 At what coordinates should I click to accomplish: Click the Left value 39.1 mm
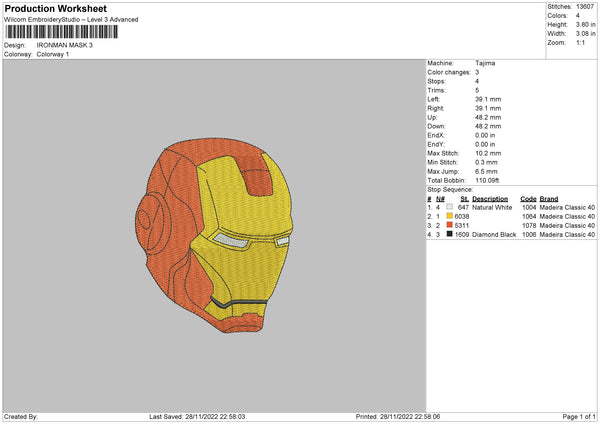coord(488,99)
